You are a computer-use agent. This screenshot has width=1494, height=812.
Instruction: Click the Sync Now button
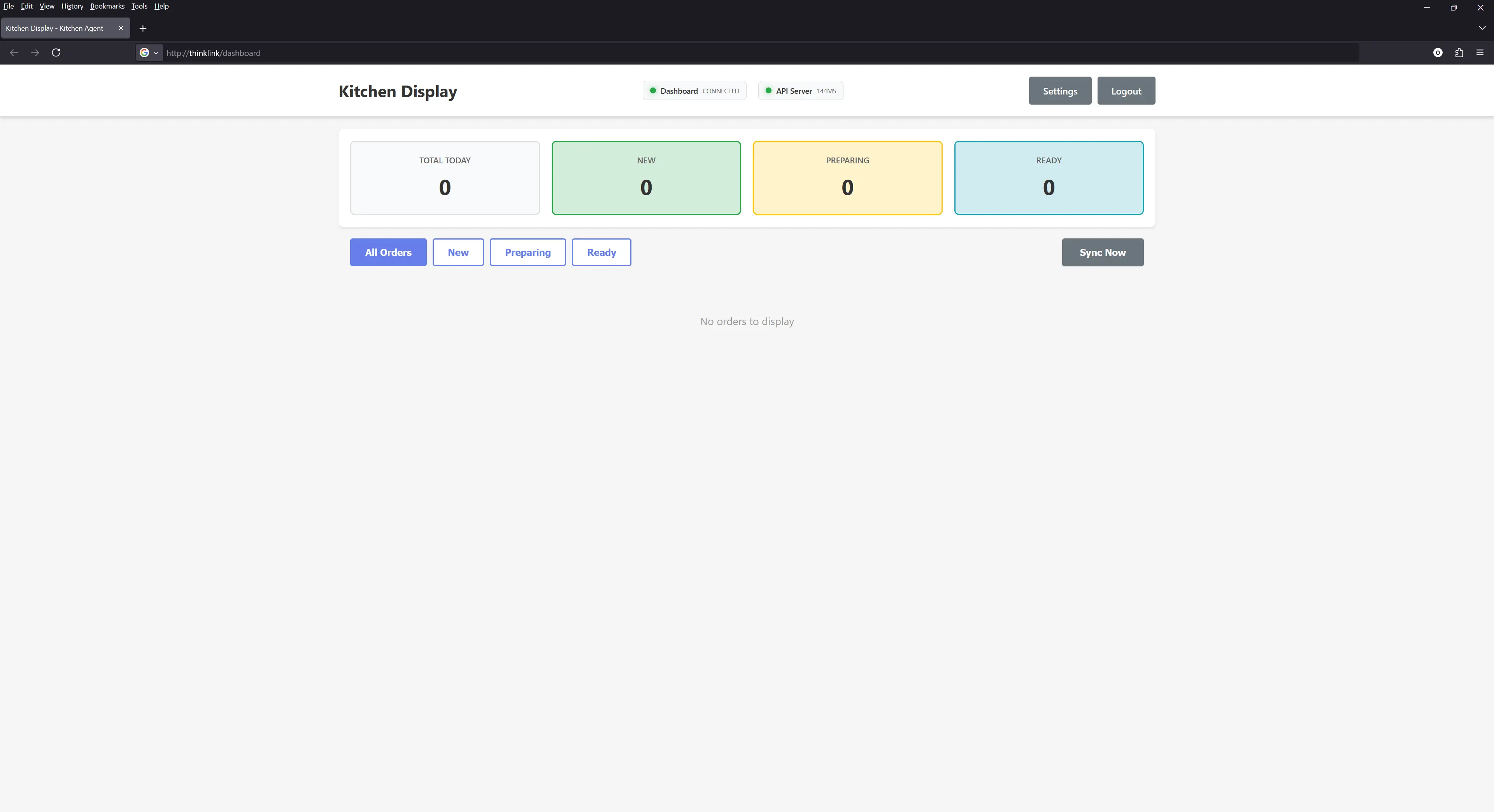point(1102,252)
